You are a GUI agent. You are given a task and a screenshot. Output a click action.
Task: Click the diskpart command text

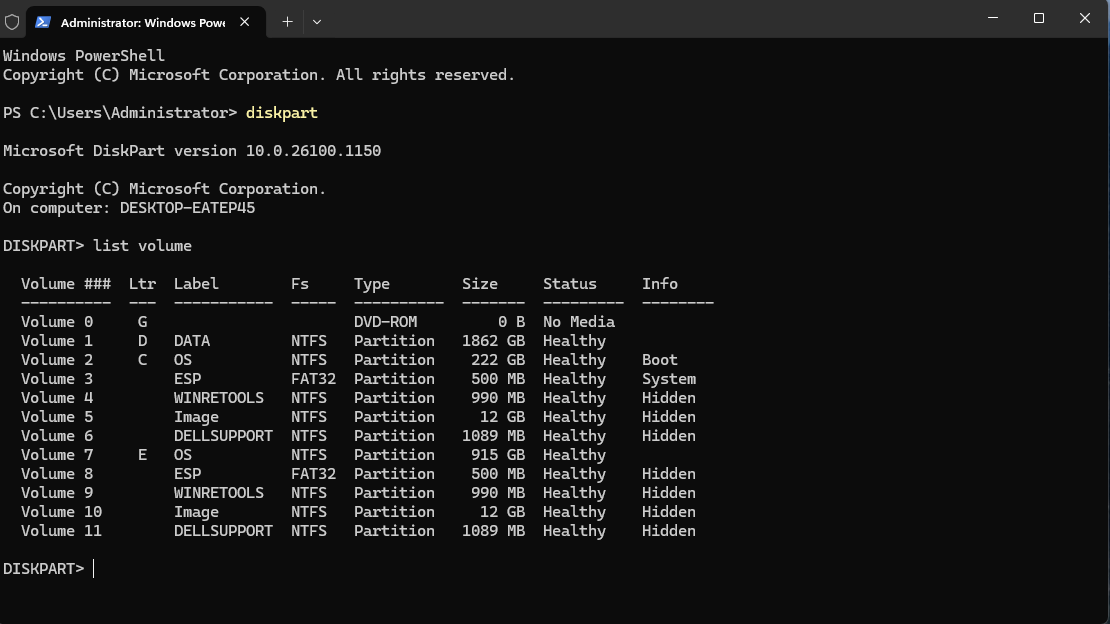(x=282, y=113)
